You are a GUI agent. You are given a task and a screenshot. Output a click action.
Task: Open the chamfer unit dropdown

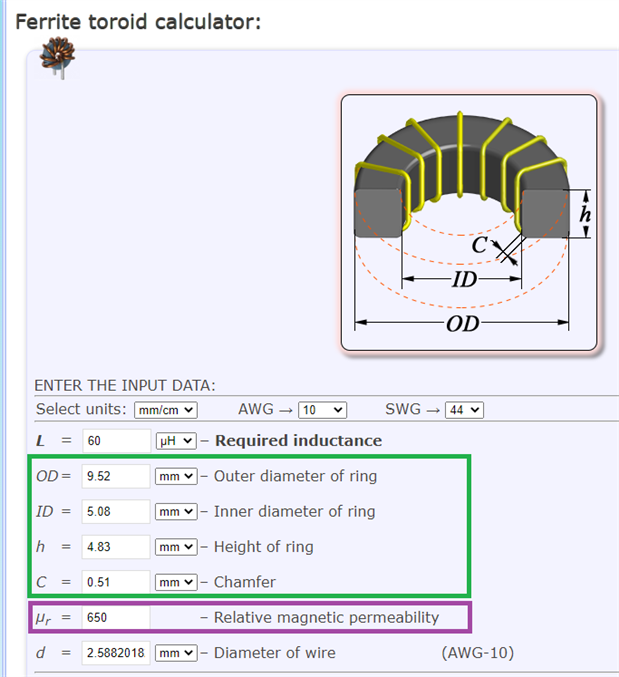(x=176, y=582)
